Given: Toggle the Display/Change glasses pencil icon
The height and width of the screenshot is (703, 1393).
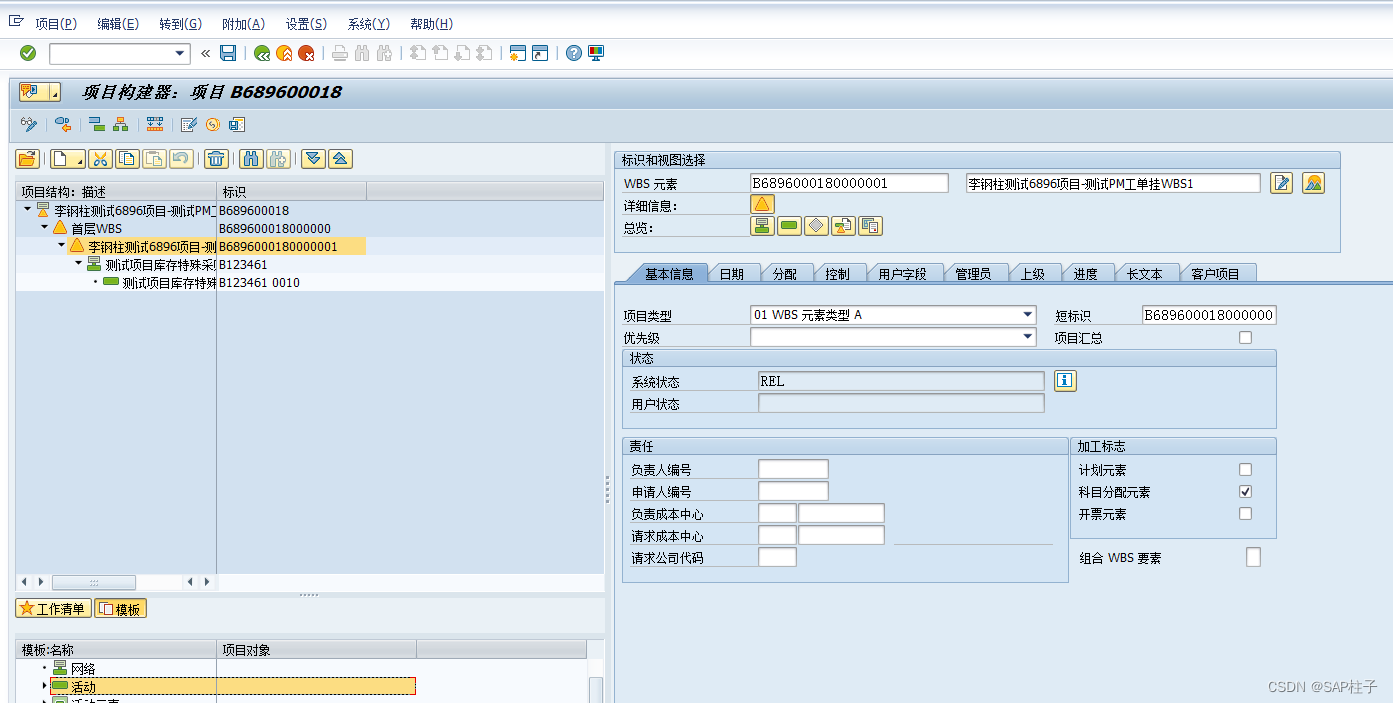Looking at the screenshot, I should (29, 124).
